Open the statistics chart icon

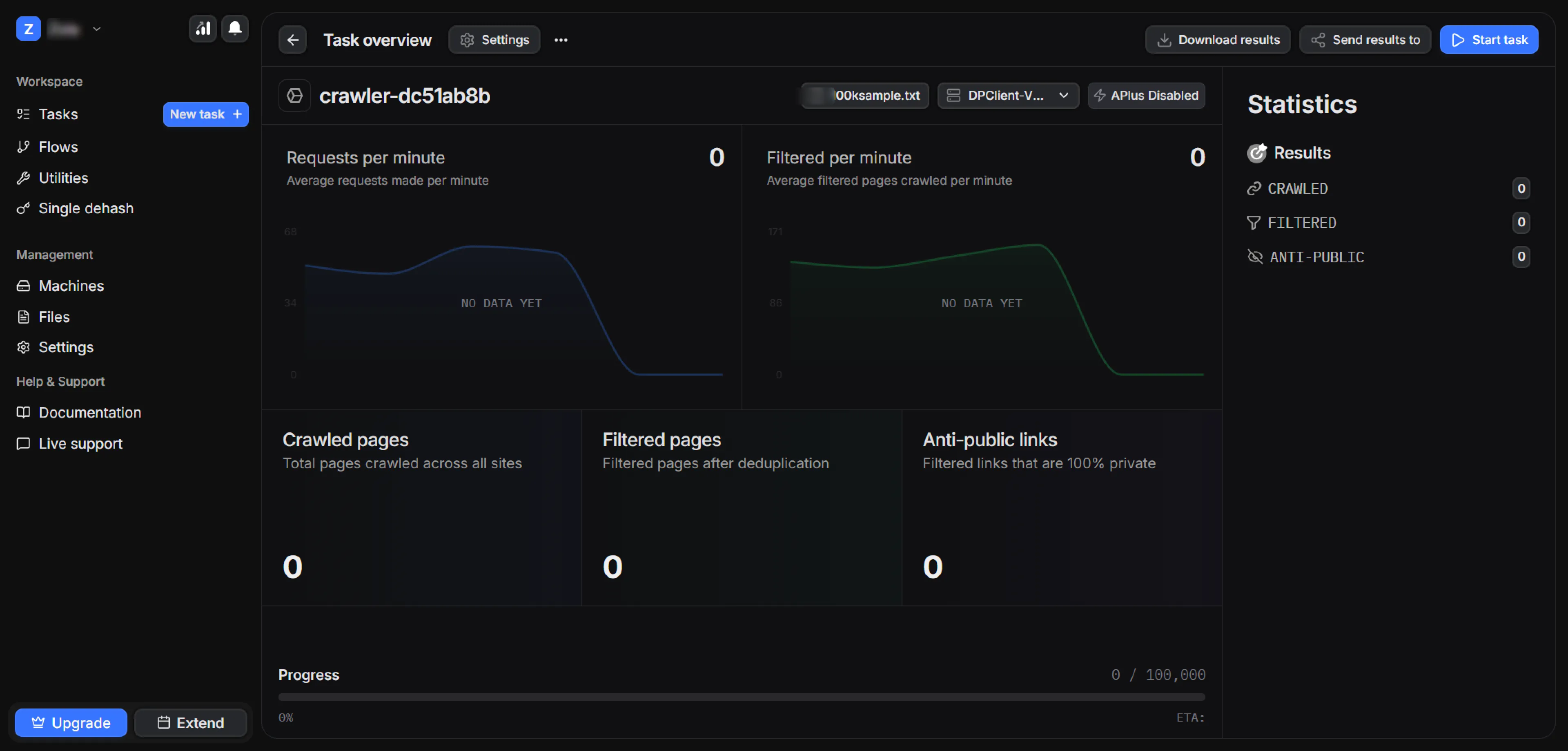(203, 28)
